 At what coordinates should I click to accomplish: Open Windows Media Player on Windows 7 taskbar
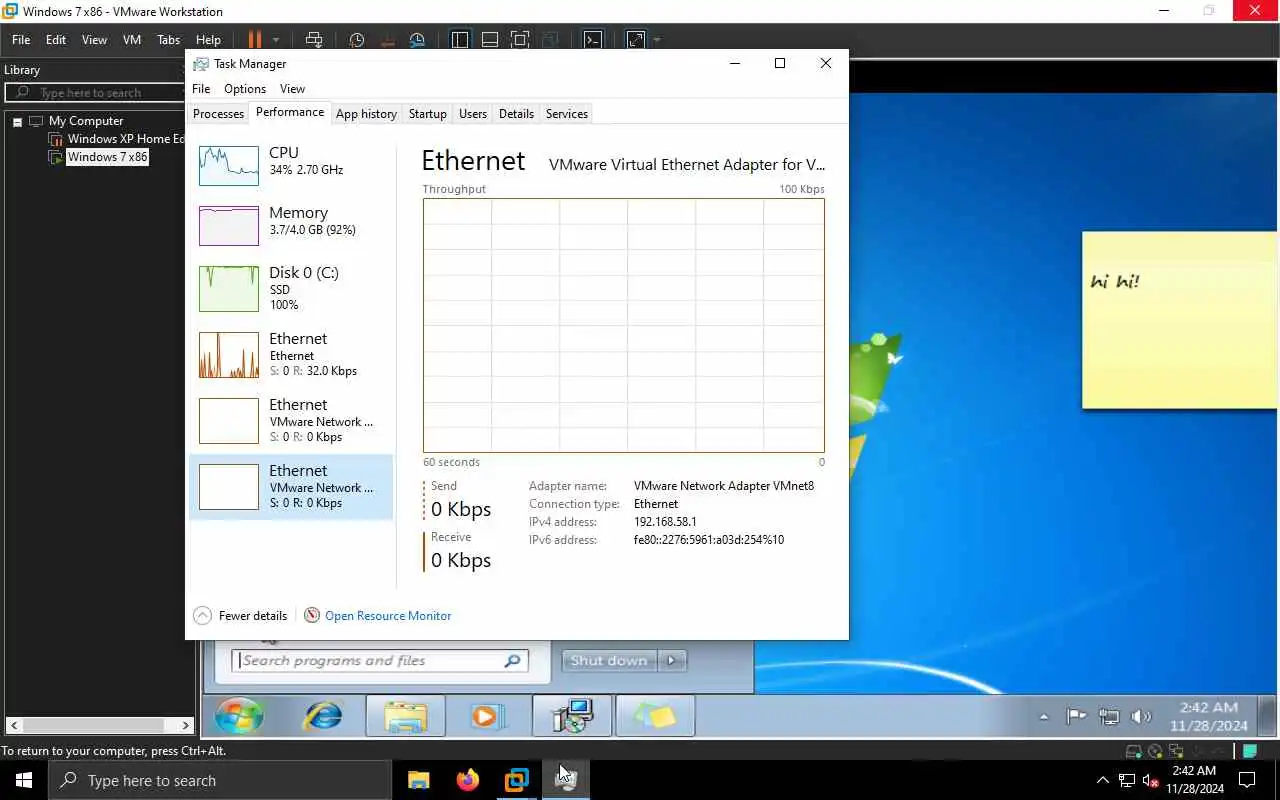point(487,717)
